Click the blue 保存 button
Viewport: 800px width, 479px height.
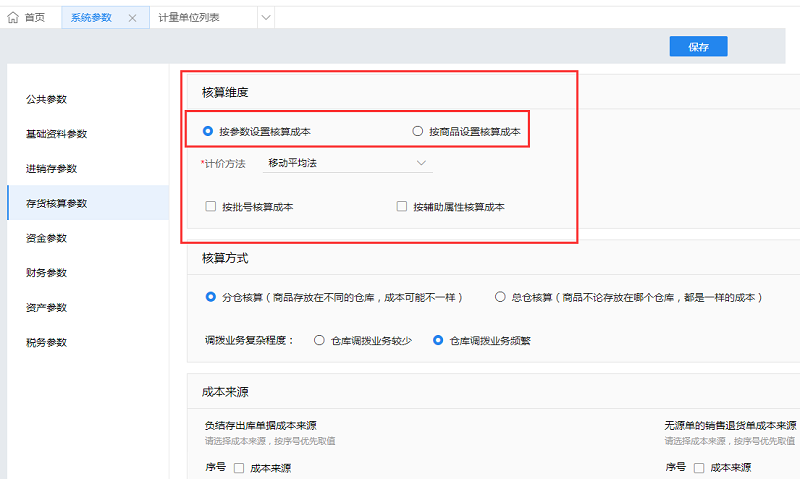(698, 47)
